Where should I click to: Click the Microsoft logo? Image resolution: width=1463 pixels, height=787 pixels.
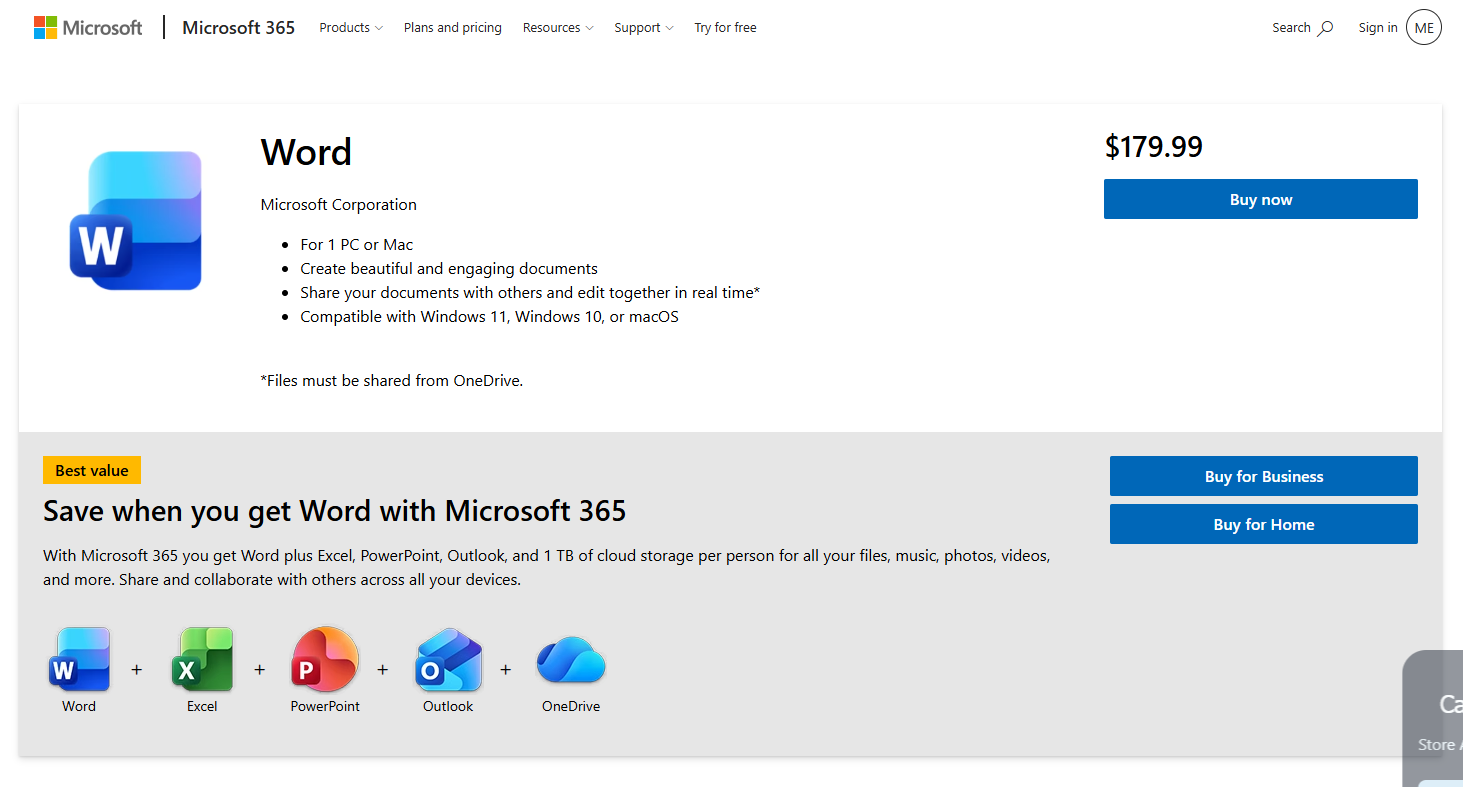(x=88, y=28)
